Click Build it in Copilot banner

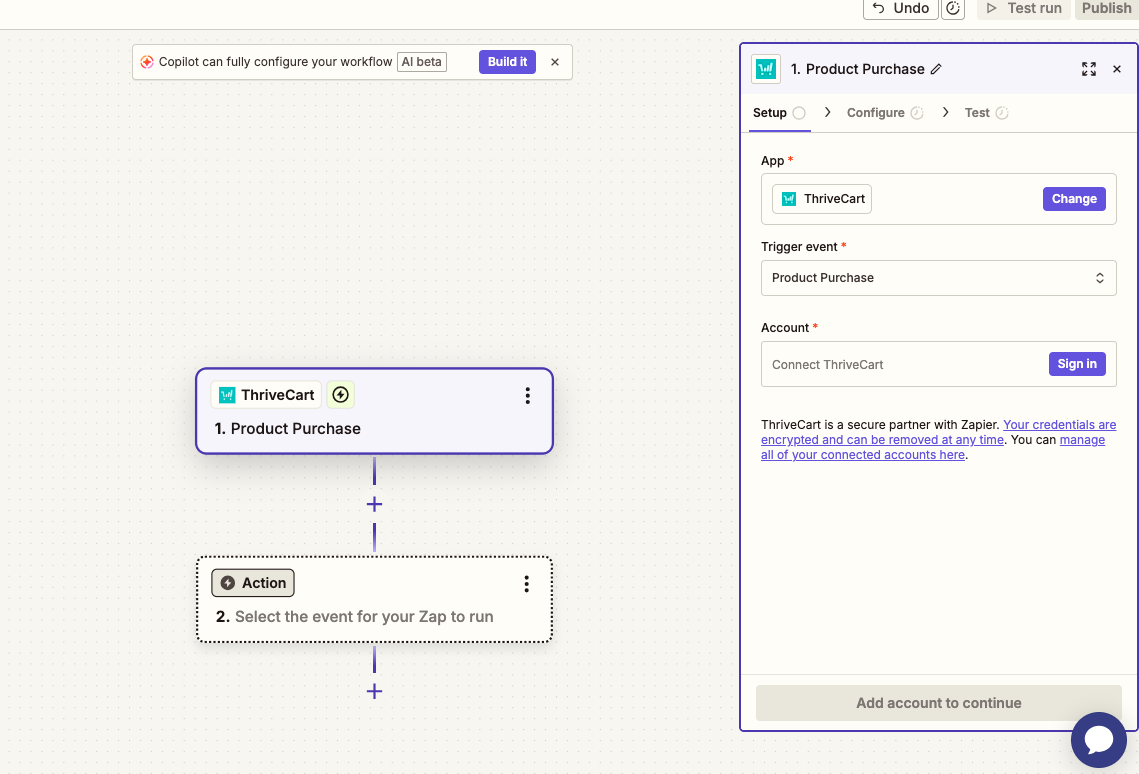[507, 62]
